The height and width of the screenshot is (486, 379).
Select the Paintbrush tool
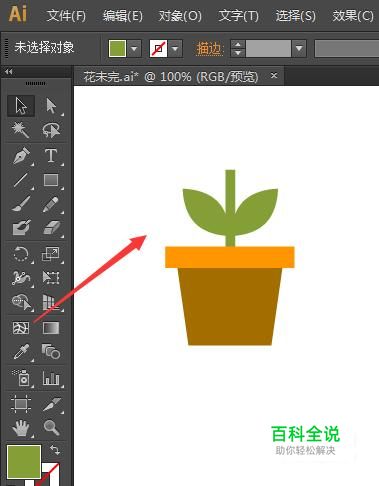(21, 204)
